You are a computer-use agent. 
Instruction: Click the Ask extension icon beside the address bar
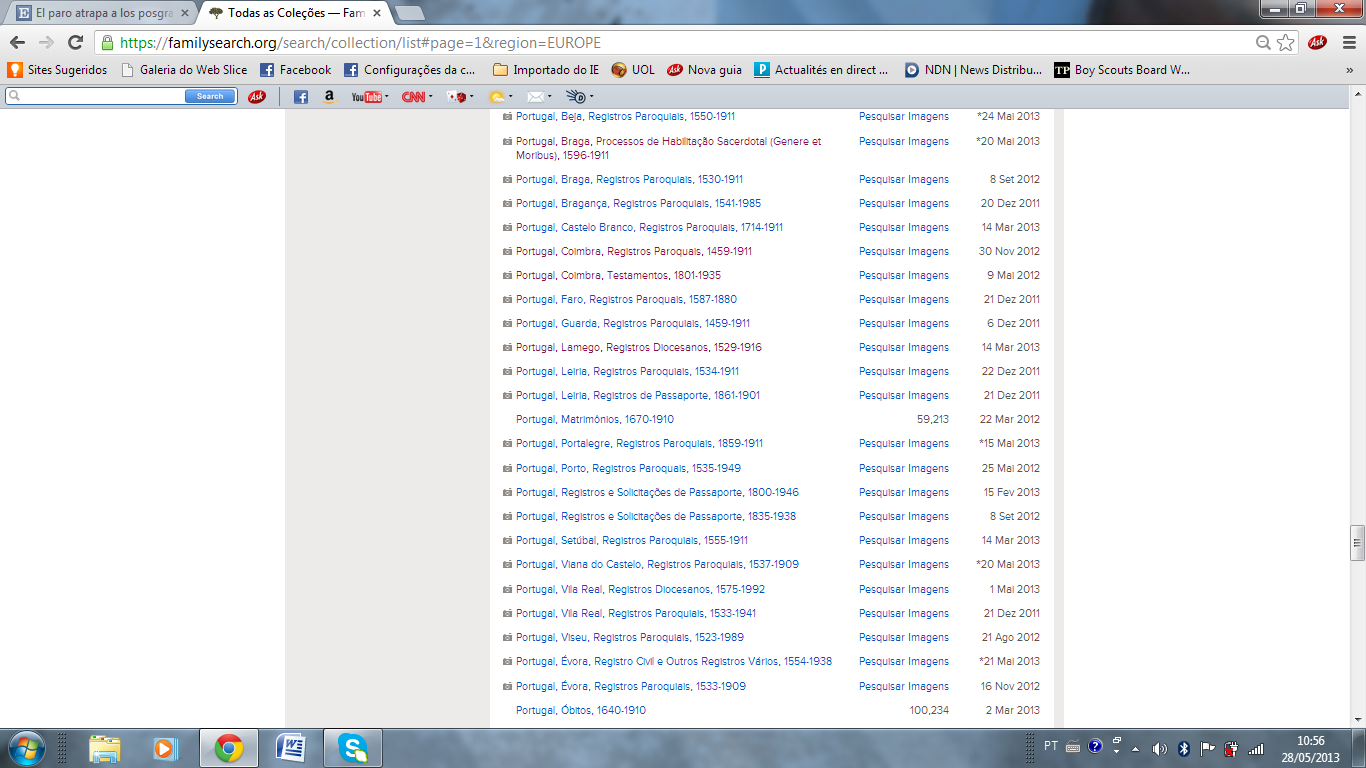point(1317,43)
